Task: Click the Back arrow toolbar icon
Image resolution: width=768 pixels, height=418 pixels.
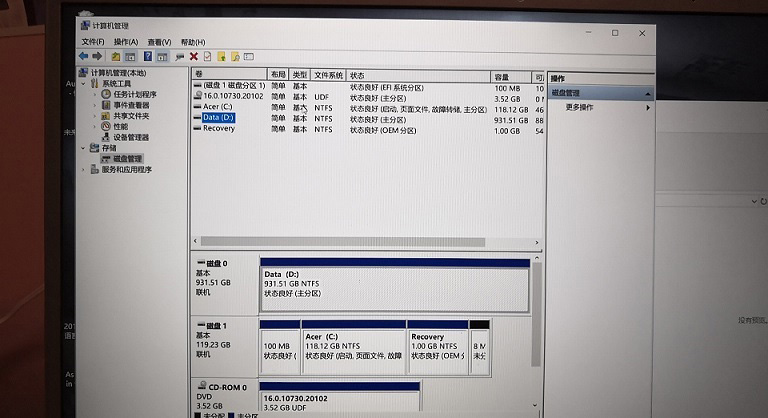Action: point(84,56)
